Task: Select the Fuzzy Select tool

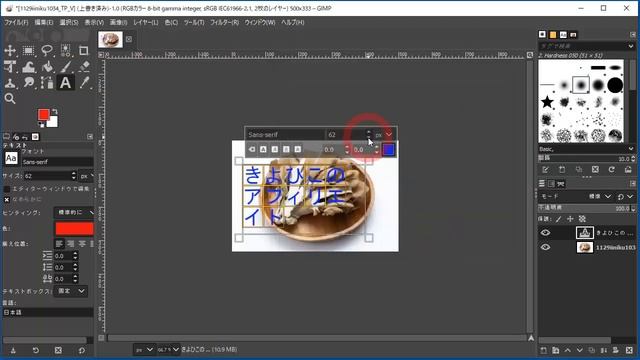Action: 65,51
